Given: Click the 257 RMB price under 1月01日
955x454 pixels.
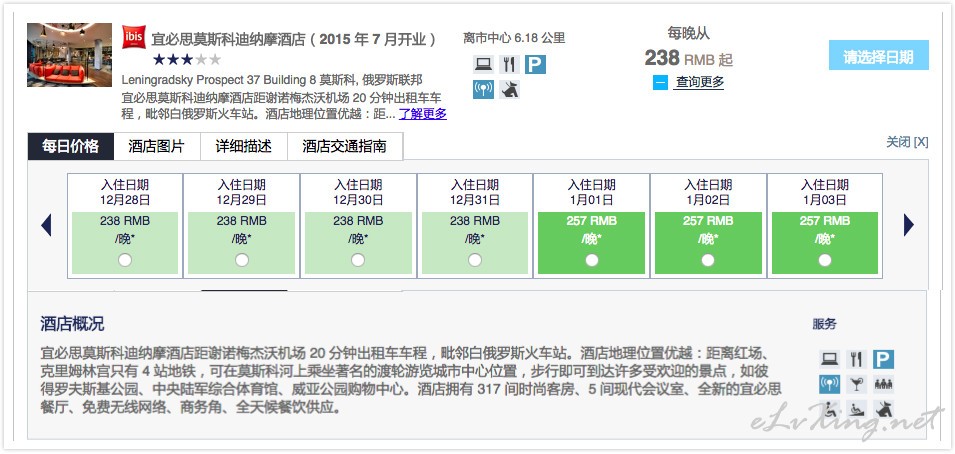Looking at the screenshot, I should (591, 221).
